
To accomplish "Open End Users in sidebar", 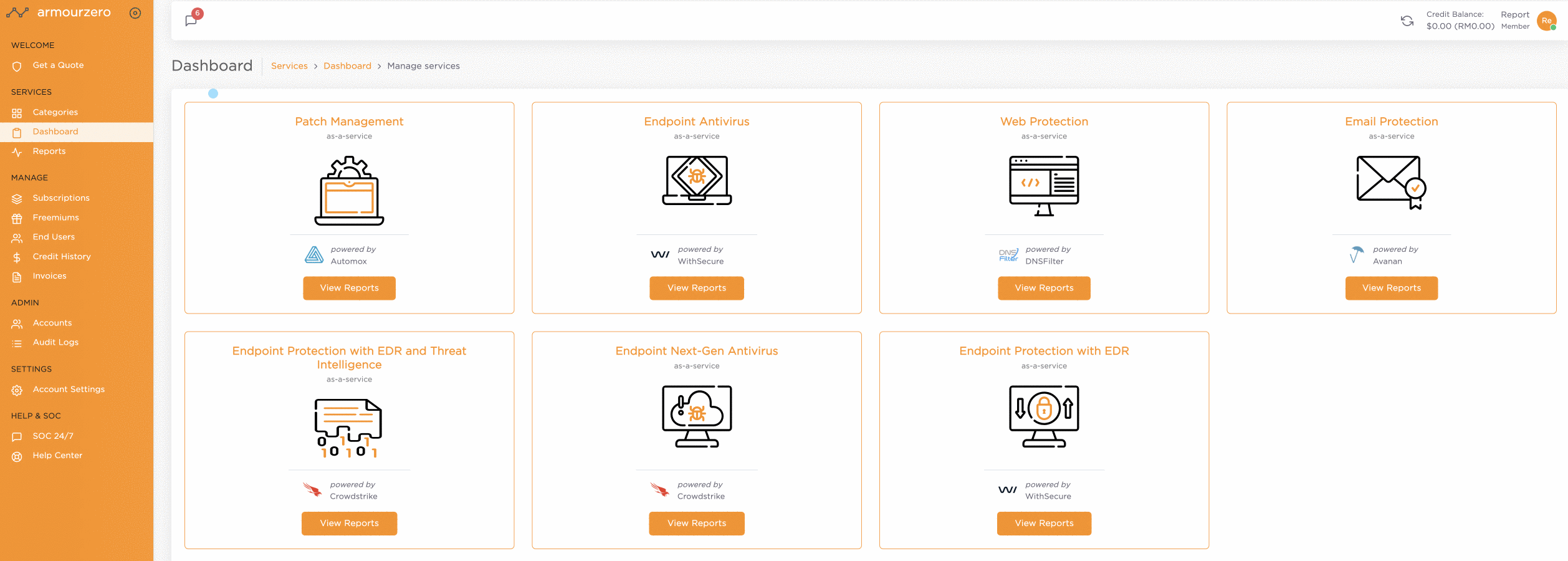I will (x=77, y=237).
